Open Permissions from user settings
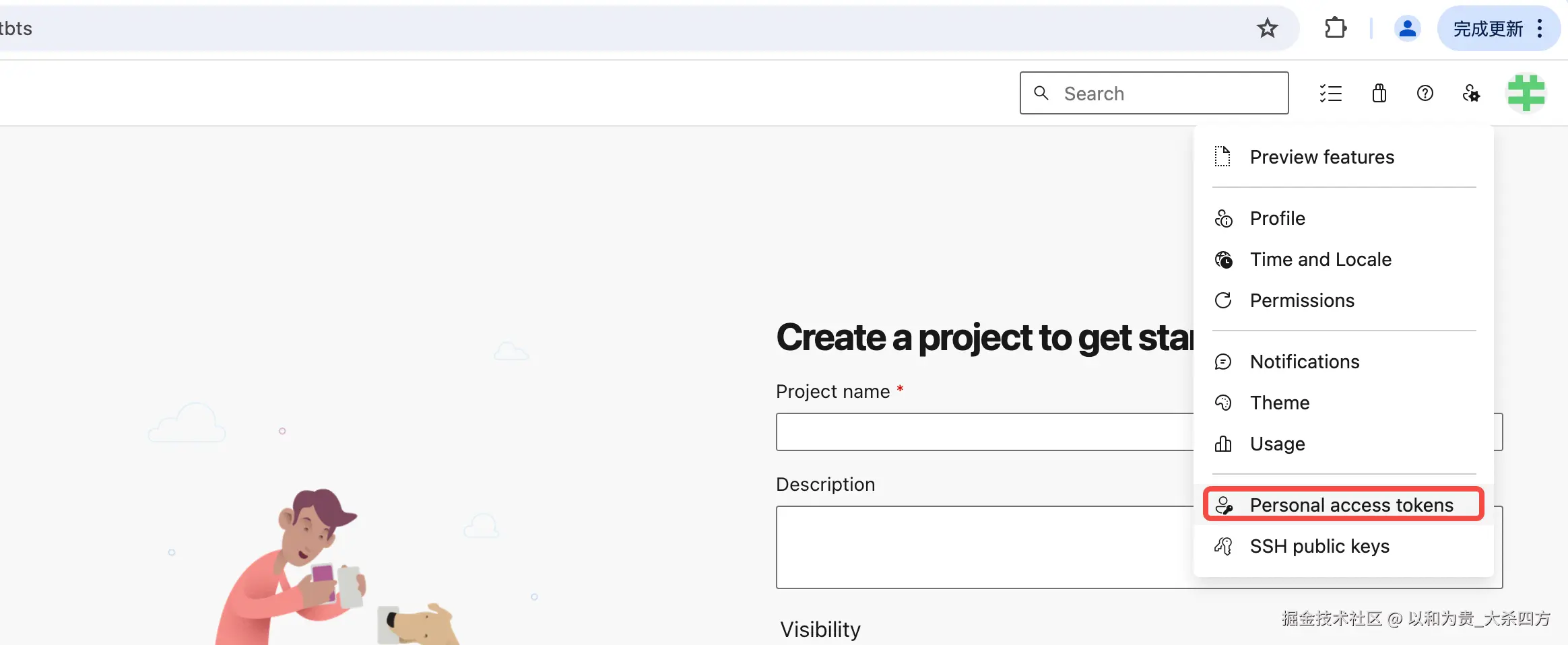The image size is (1568, 645). (1301, 300)
